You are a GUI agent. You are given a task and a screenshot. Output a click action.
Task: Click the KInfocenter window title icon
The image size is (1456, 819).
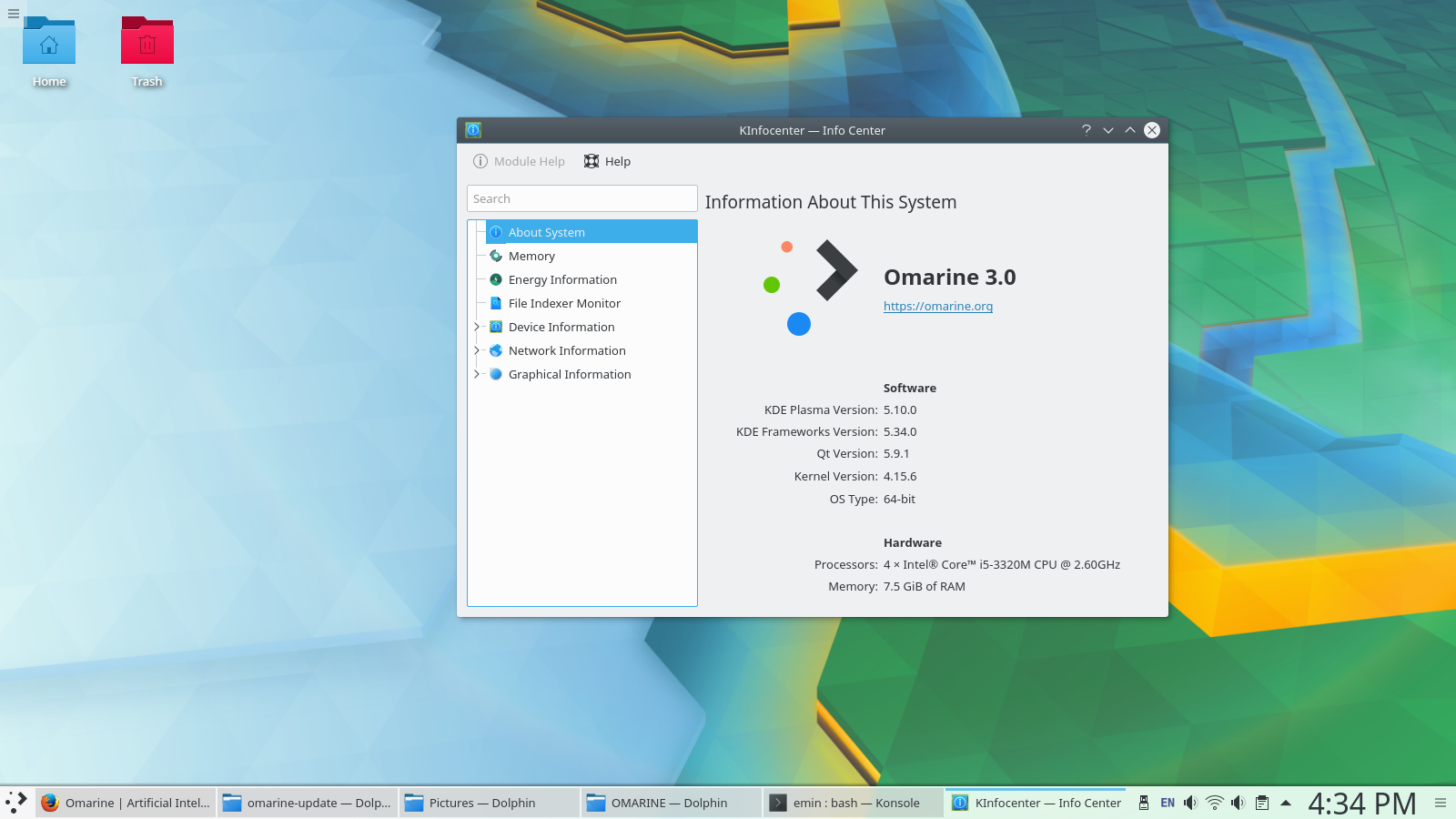(473, 130)
